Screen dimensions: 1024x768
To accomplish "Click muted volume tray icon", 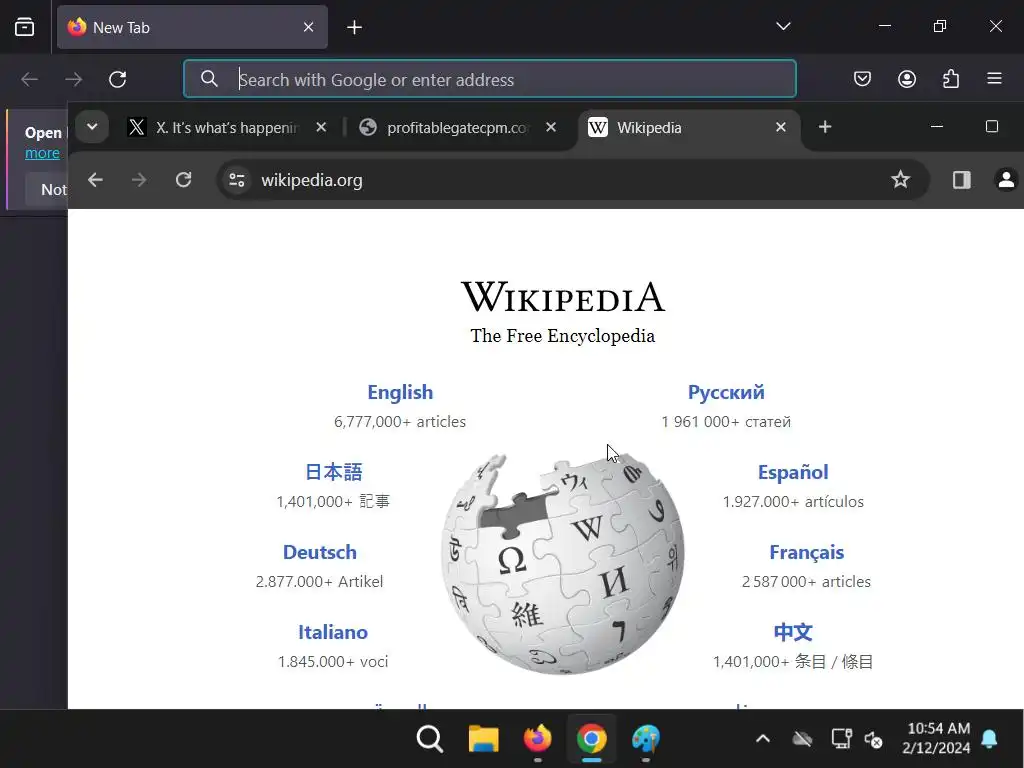I will (x=874, y=739).
